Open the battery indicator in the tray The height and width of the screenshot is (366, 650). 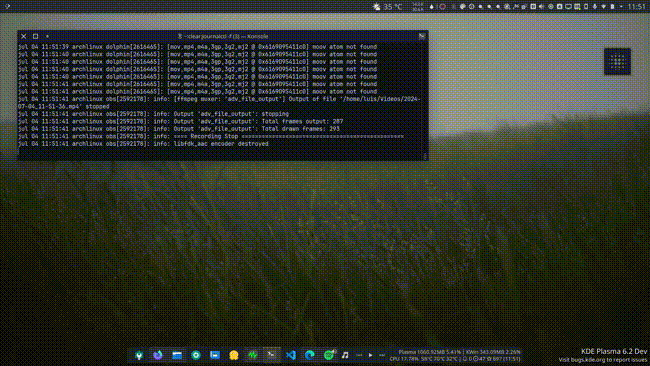[612, 7]
